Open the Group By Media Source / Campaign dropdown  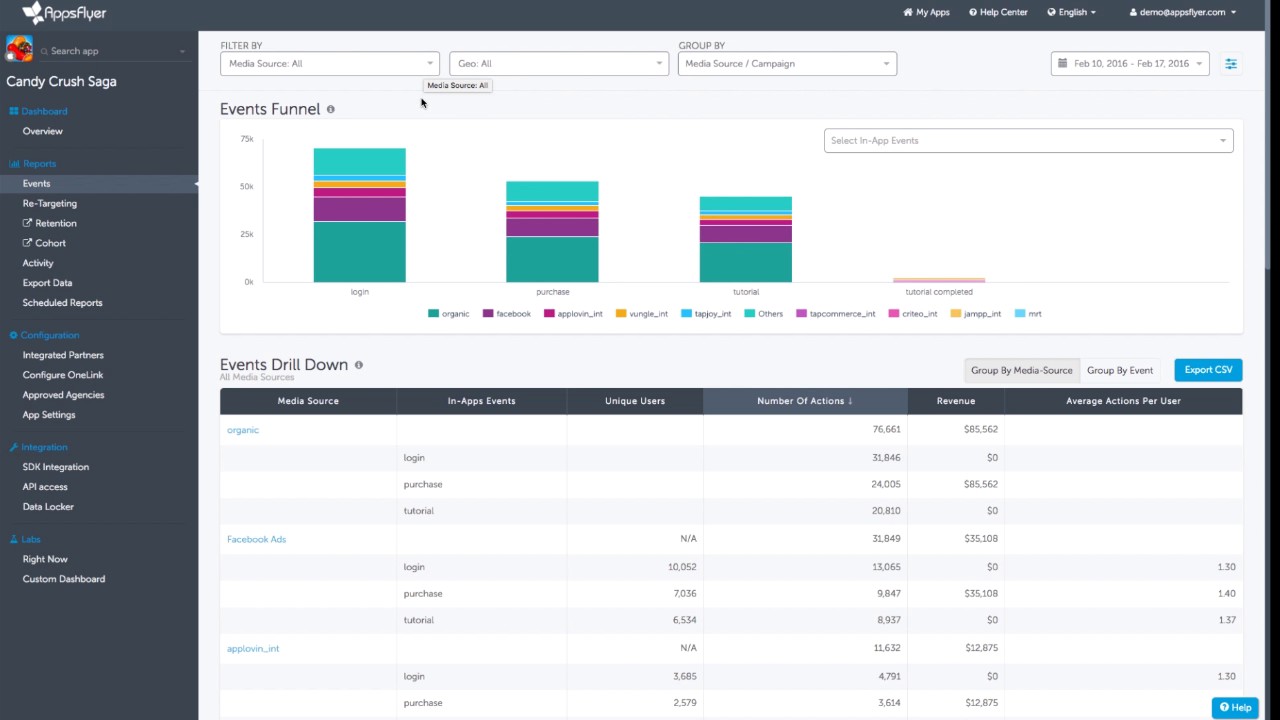pyautogui.click(x=787, y=64)
